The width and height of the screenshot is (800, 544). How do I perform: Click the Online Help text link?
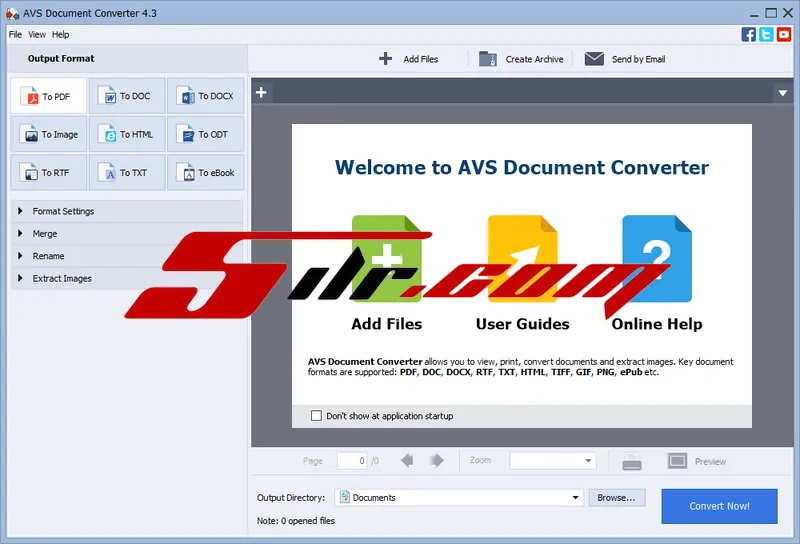tap(657, 324)
